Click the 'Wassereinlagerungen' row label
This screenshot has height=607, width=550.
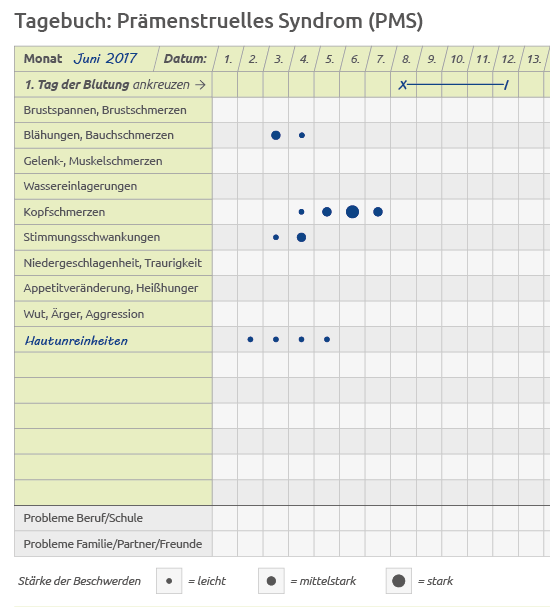click(x=80, y=186)
